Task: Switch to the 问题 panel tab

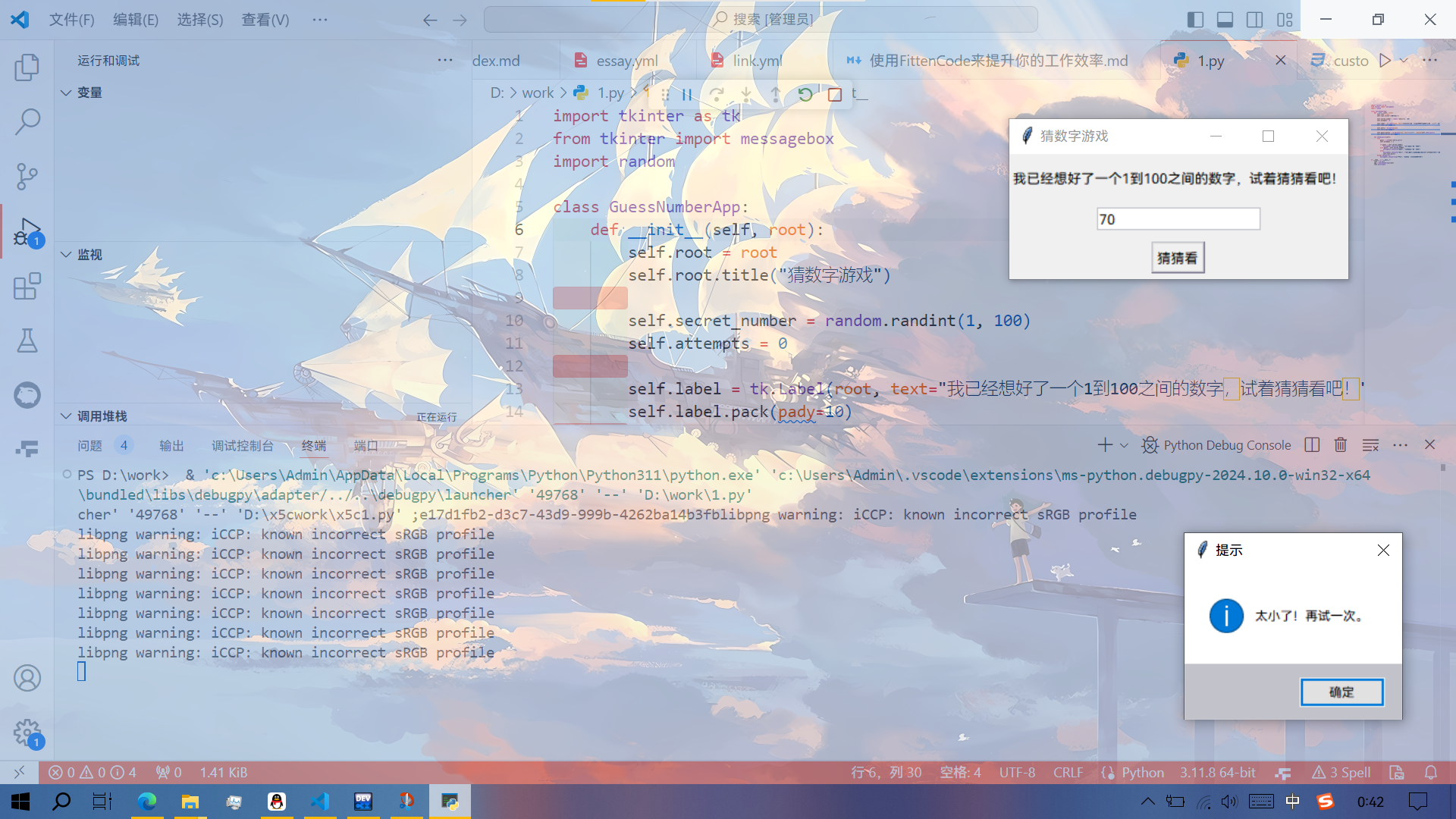Action: (89, 446)
